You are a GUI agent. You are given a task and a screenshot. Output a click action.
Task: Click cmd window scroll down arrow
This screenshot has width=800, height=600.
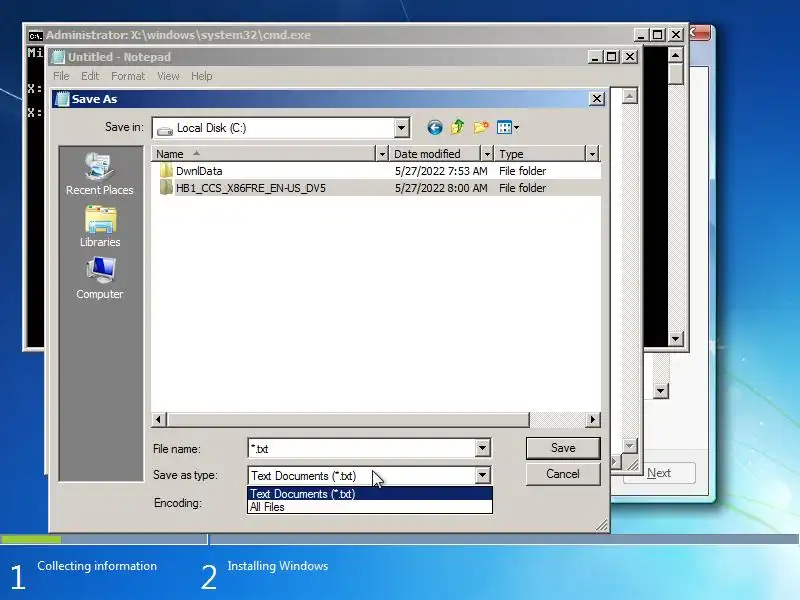click(x=676, y=339)
